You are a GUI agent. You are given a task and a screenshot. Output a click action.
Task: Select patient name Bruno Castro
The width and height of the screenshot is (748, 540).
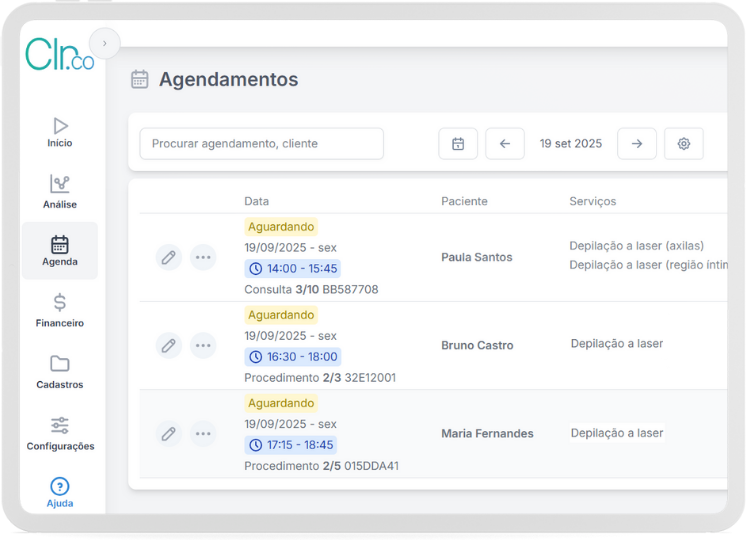[477, 345]
